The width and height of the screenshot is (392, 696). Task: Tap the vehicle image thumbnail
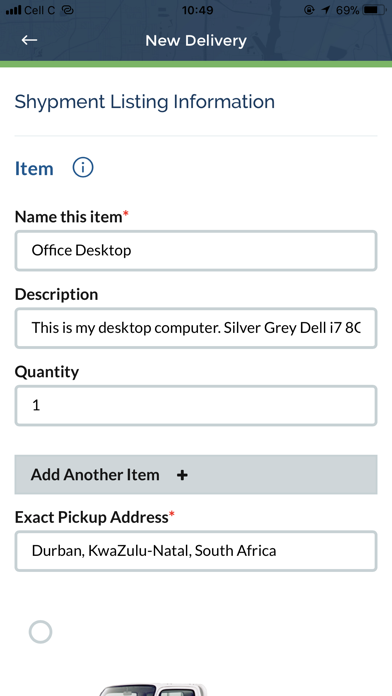(152, 690)
